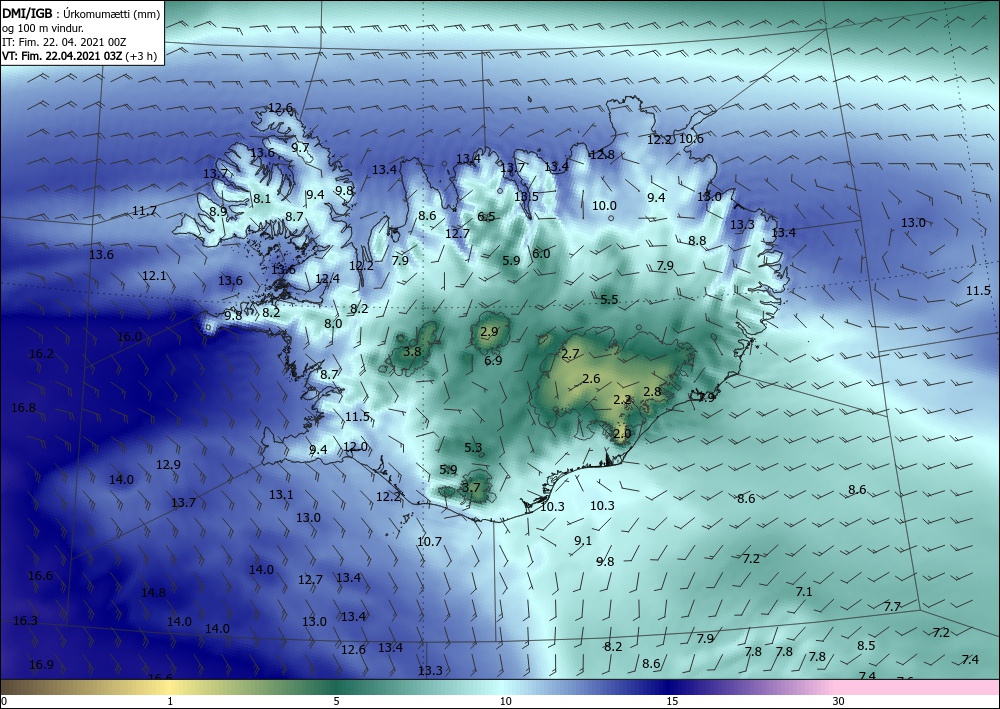1000x709 pixels.
Task: Click the color scale label 15
Action: [672, 701]
